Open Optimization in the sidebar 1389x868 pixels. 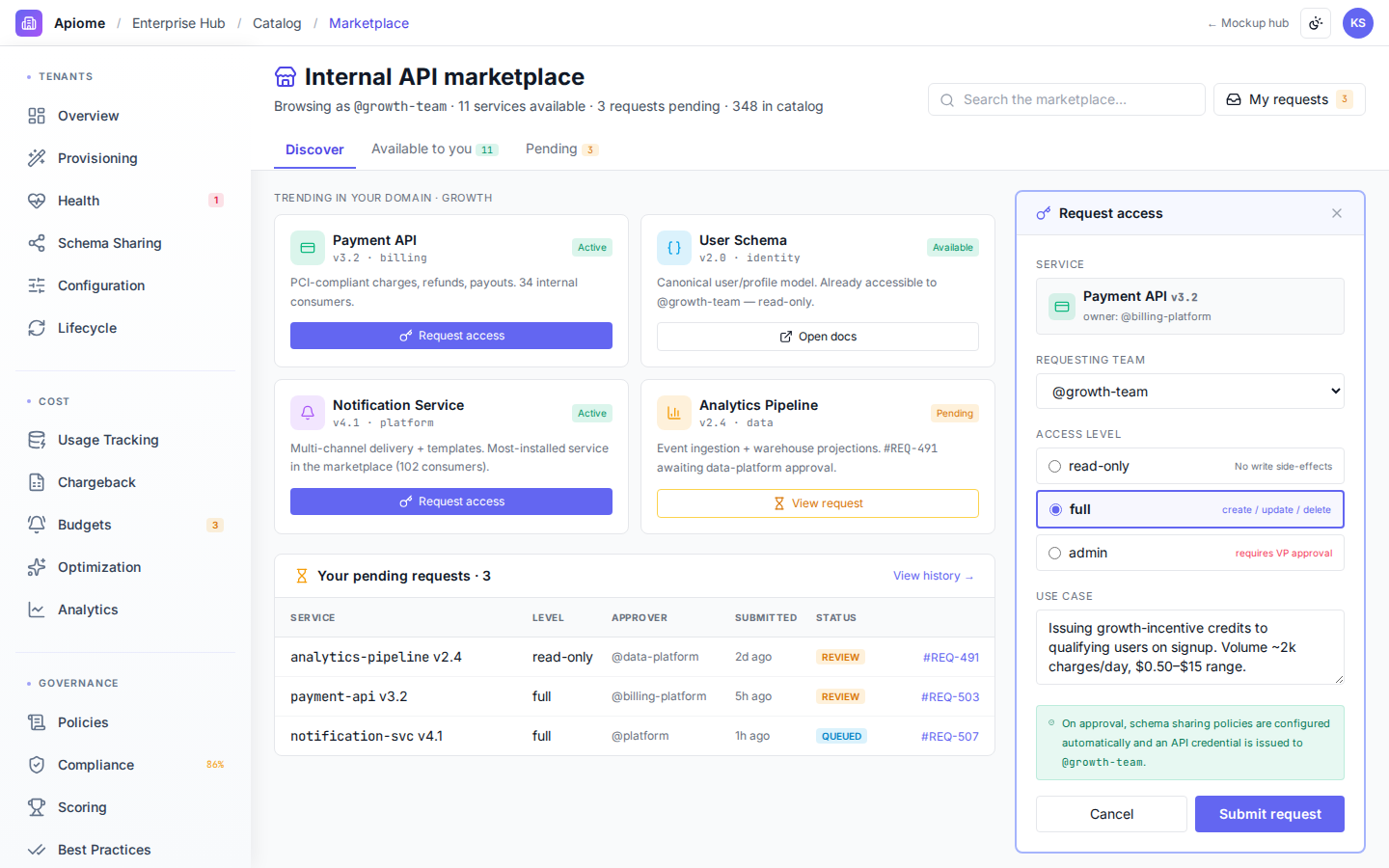pyautogui.click(x=125, y=567)
